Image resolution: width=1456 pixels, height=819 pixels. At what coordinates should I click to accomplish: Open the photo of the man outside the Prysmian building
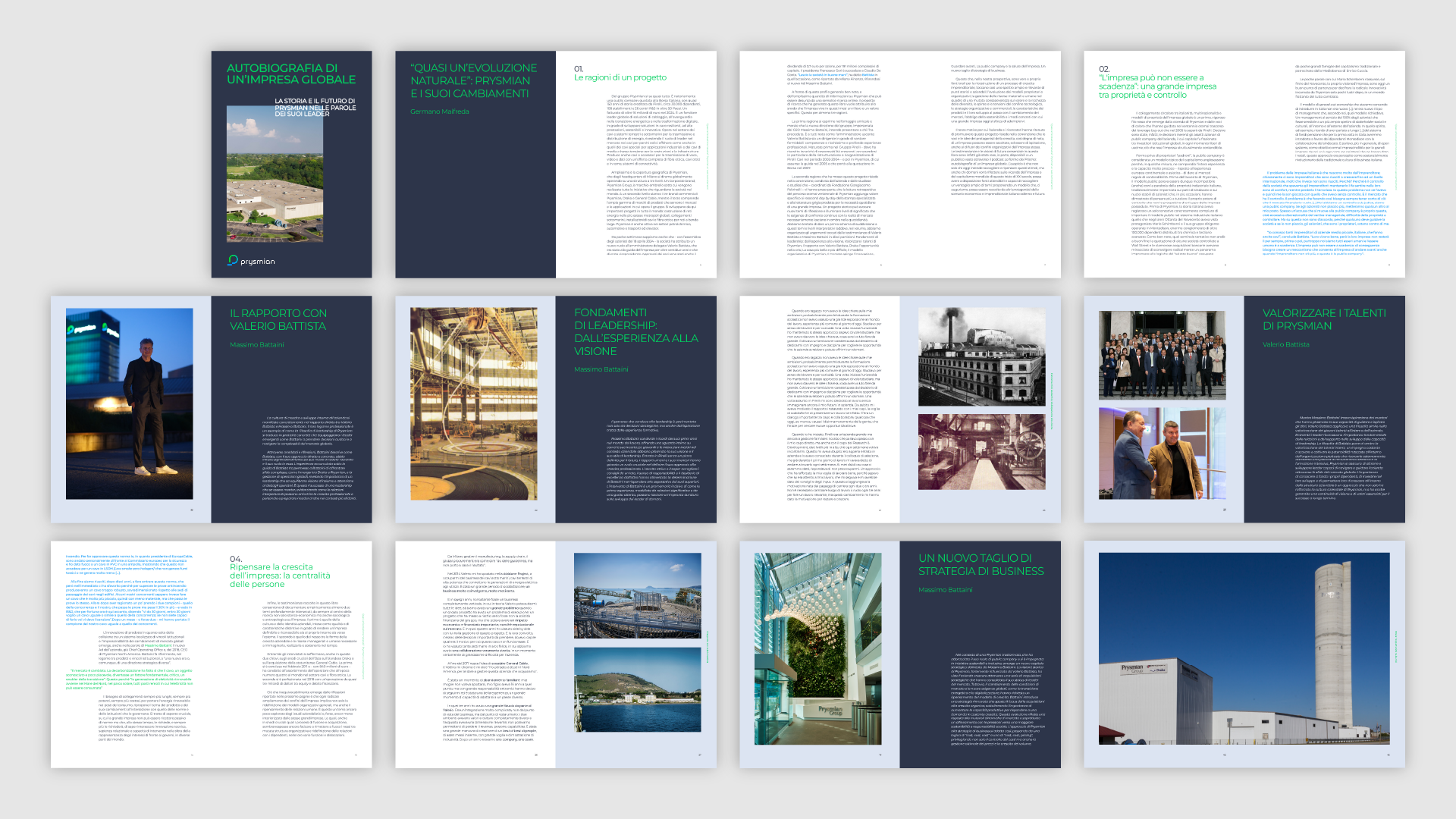[x=129, y=403]
